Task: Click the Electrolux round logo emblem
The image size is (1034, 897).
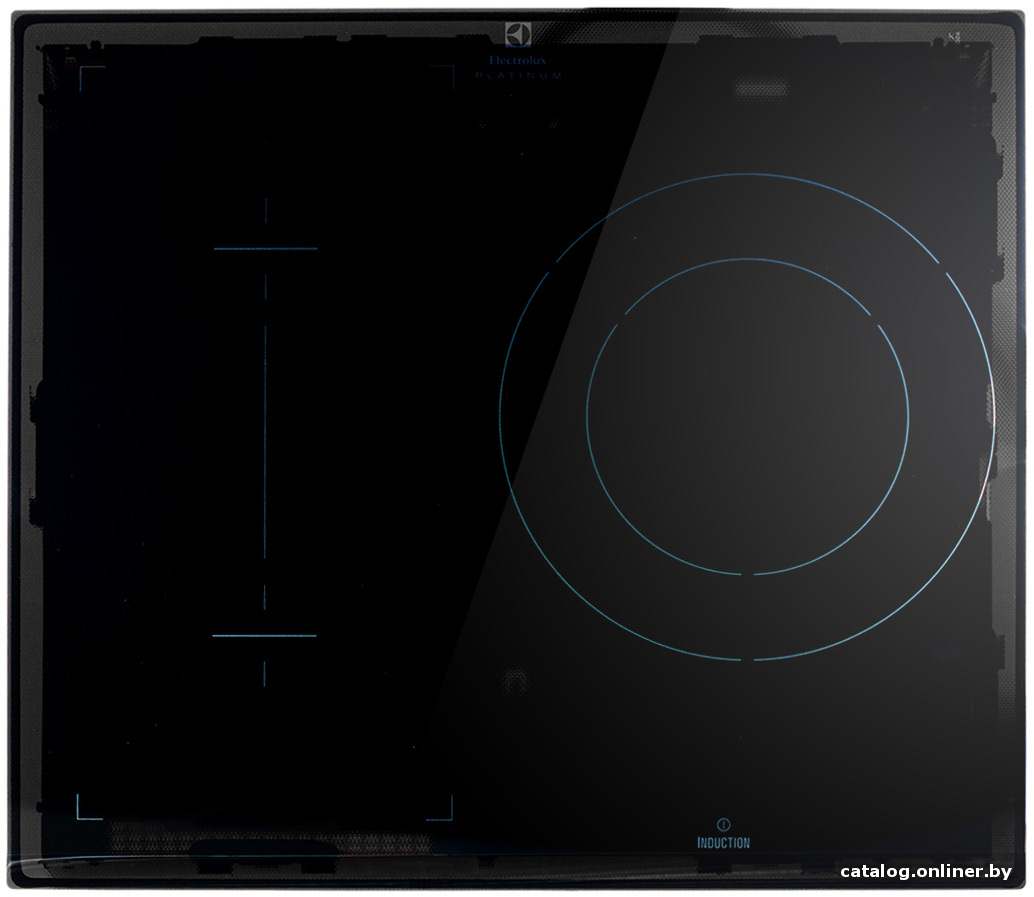Action: point(518,35)
